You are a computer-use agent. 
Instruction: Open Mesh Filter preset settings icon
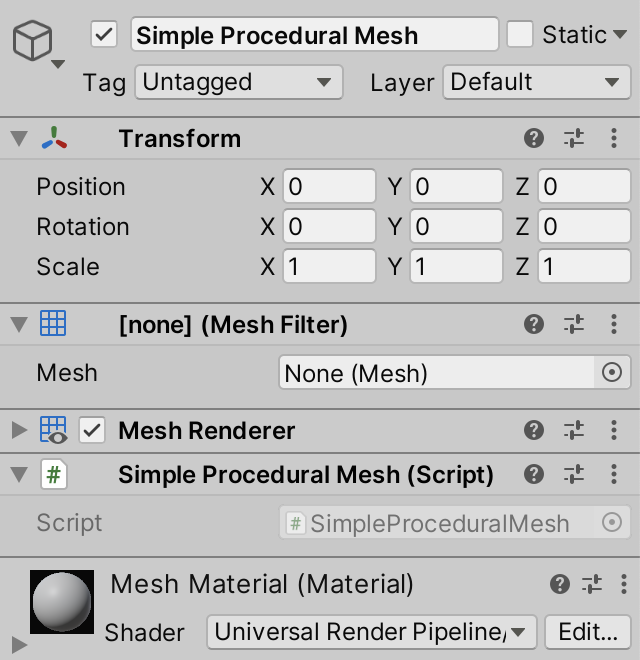click(x=574, y=324)
